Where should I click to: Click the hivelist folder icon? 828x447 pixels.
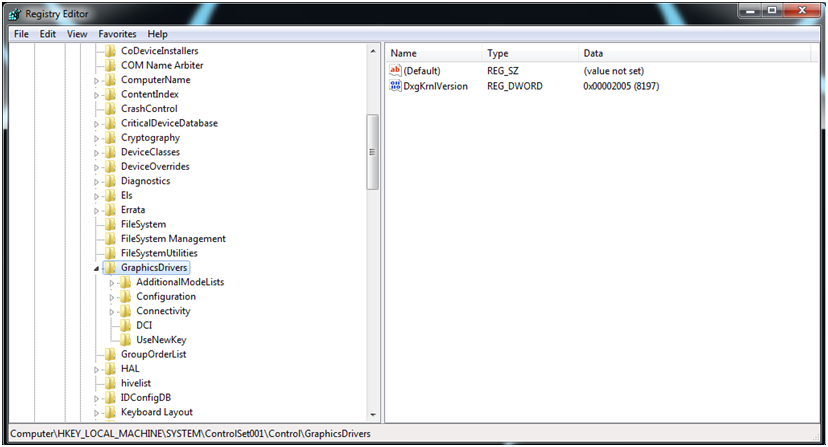pyautogui.click(x=110, y=383)
